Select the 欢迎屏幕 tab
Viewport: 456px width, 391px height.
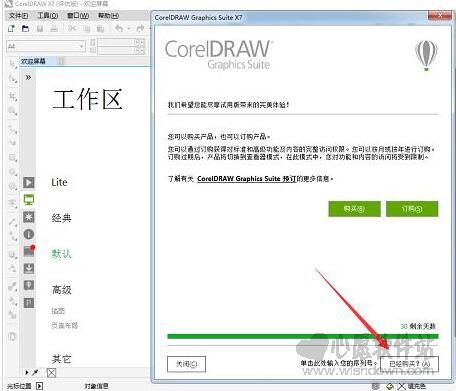pyautogui.click(x=33, y=61)
